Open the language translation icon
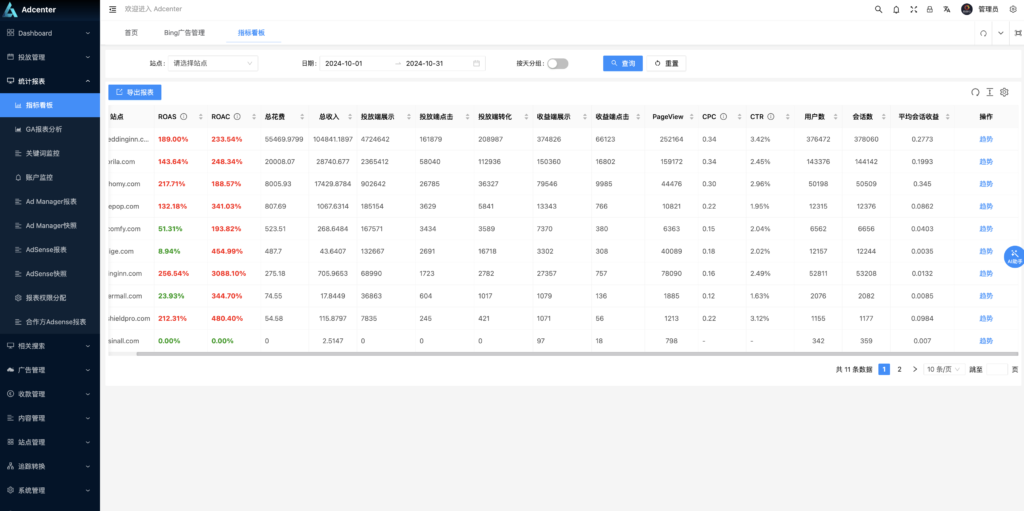 [x=946, y=9]
